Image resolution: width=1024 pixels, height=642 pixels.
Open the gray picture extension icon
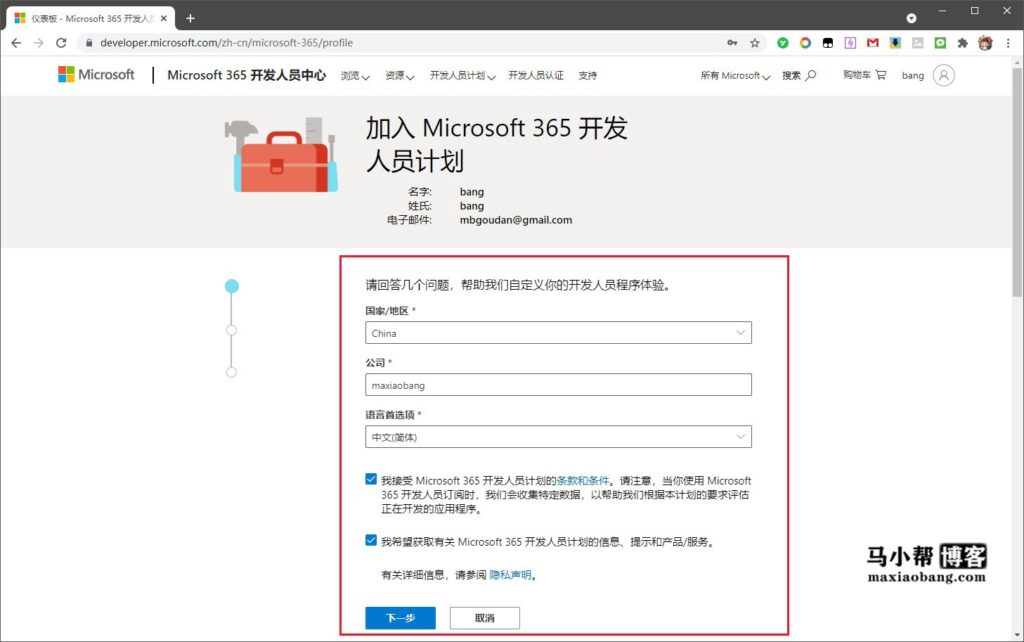point(918,42)
